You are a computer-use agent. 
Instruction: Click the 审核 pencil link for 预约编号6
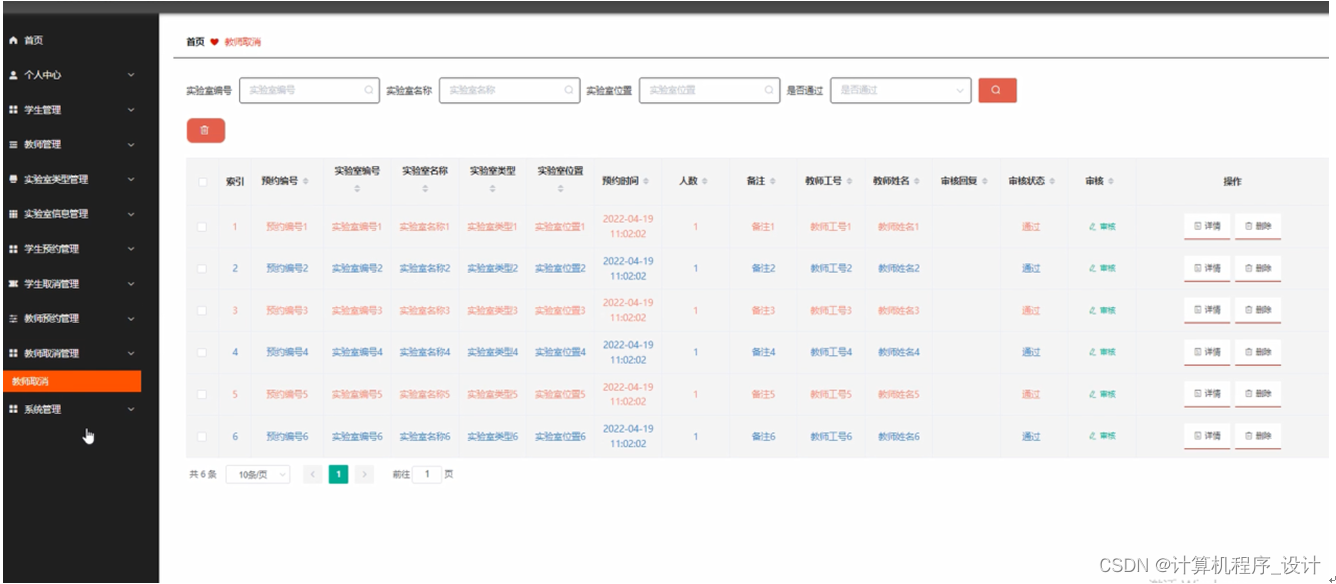pos(1102,436)
